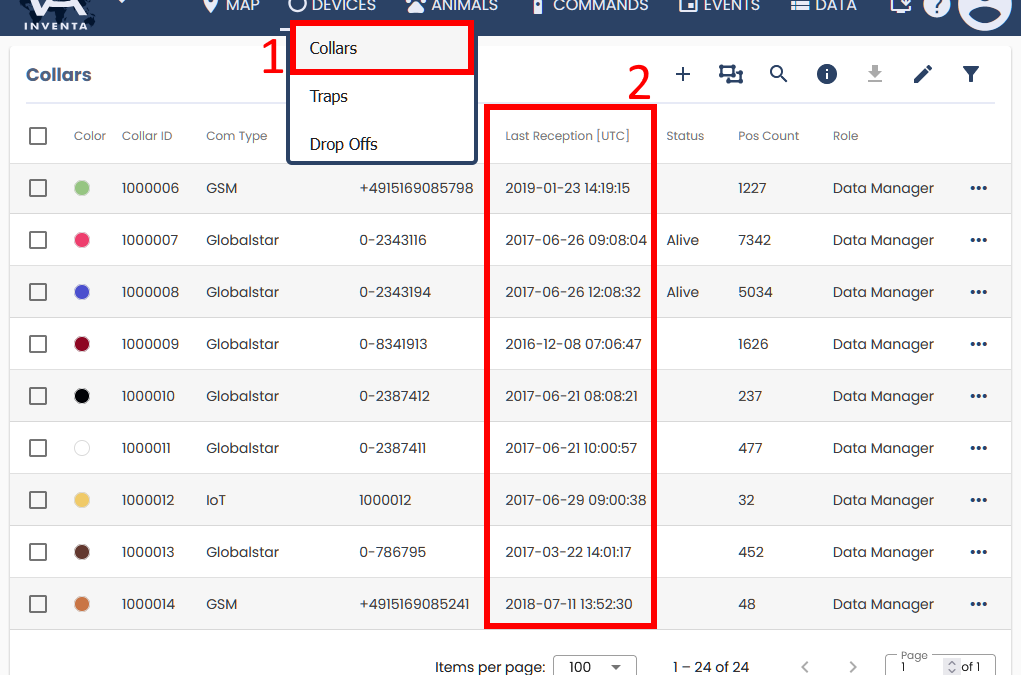Open three-dot menu for collar 1000006
This screenshot has height=675, width=1021.
(x=978, y=188)
